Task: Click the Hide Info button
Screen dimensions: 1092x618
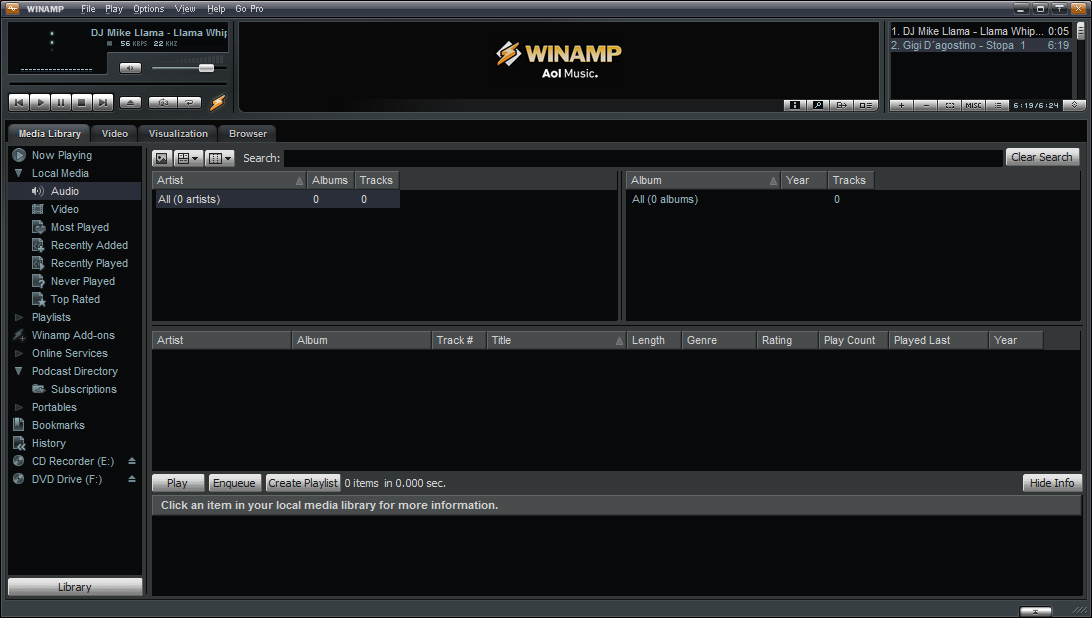Action: 1052,483
